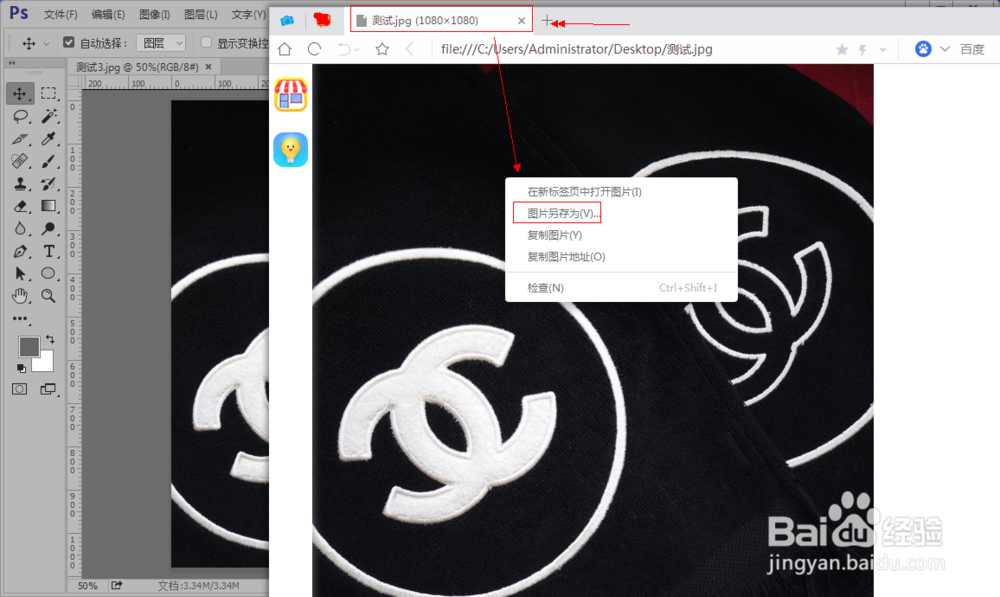Select the Spot Healing Brush tool
The width and height of the screenshot is (1000, 597).
click(20, 161)
